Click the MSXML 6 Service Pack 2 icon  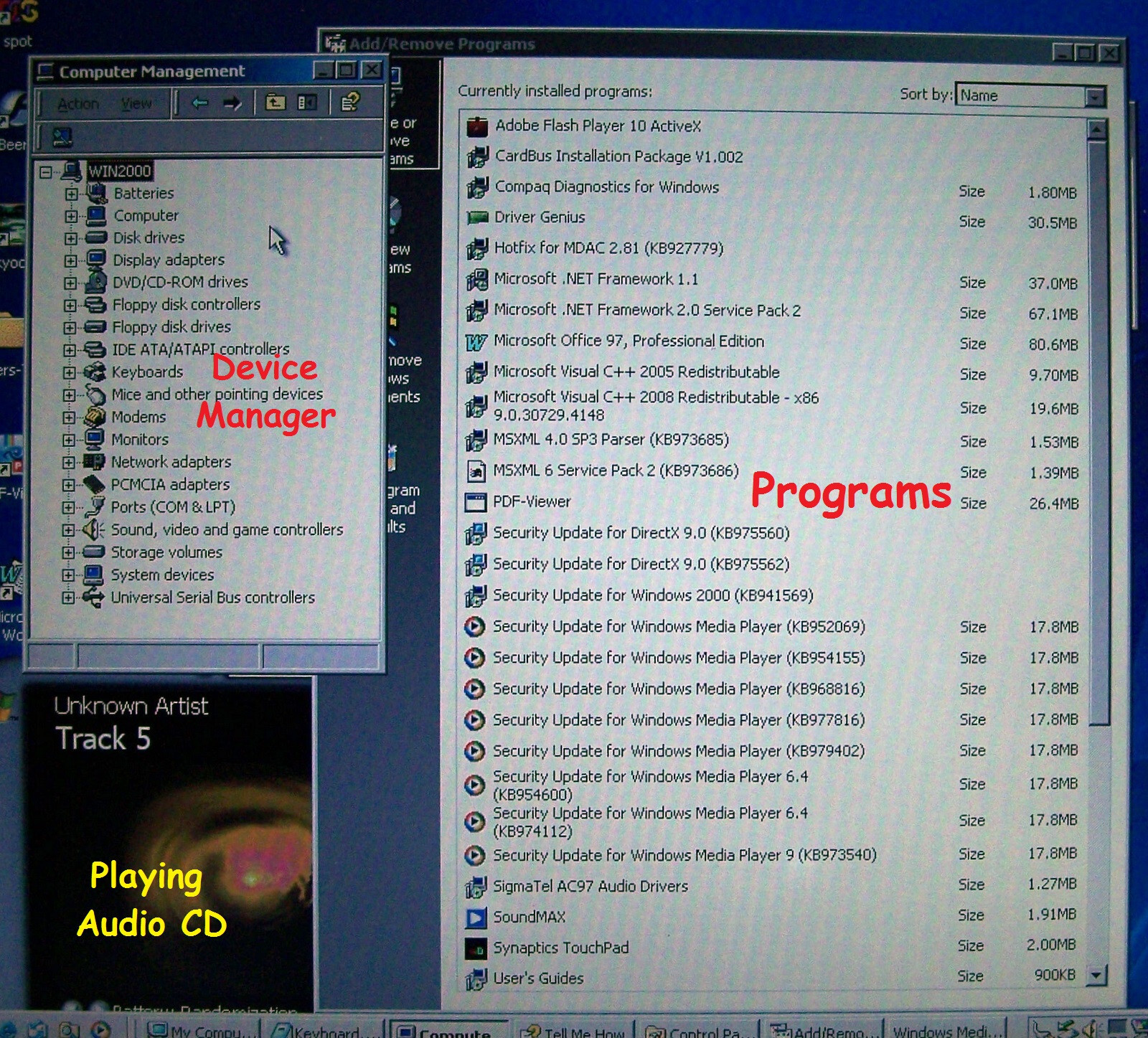476,471
